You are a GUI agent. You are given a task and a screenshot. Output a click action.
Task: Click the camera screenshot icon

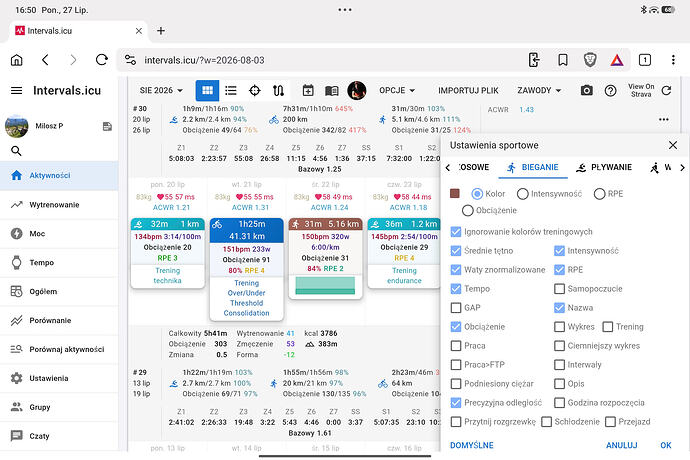(x=586, y=91)
